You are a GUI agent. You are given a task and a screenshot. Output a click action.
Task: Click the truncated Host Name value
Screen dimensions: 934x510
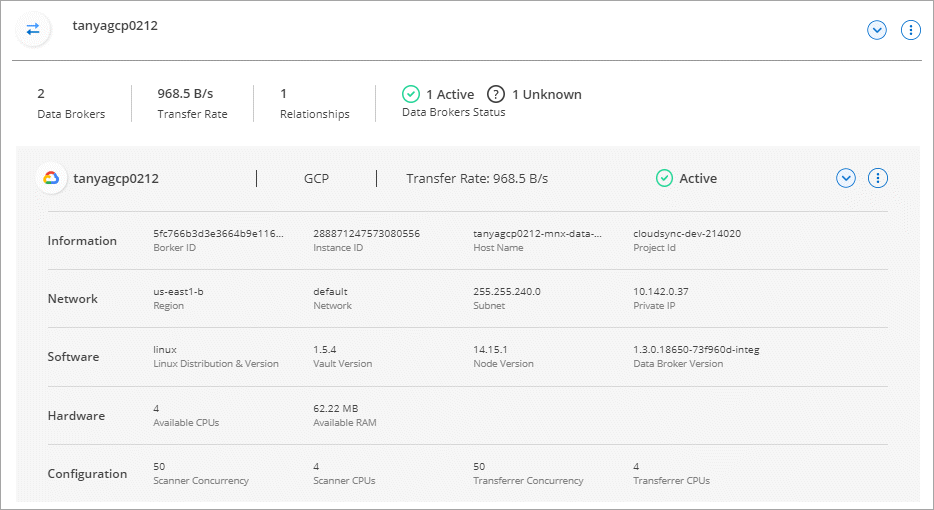[x=537, y=234]
